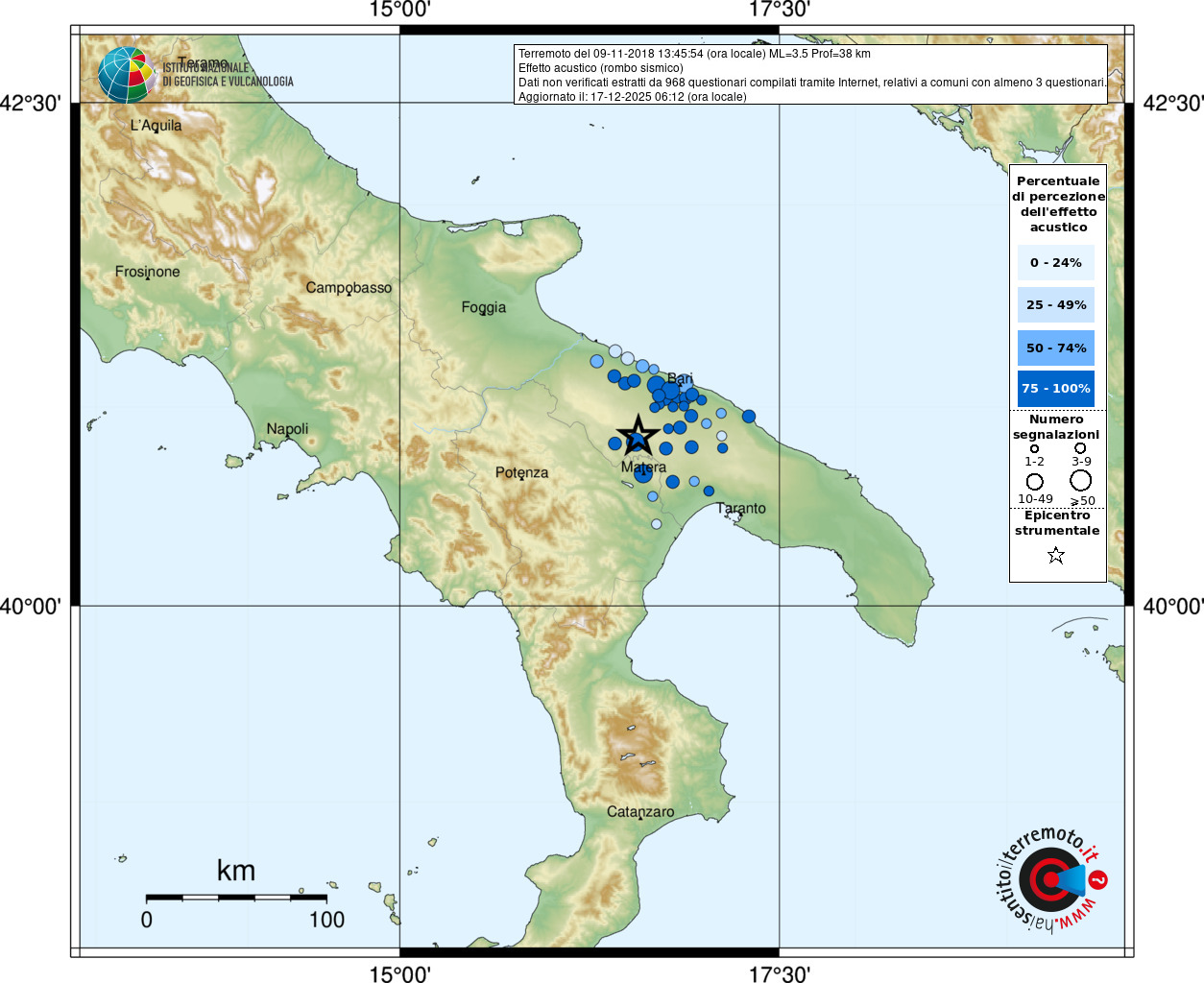Click the '100' scale bar value
This screenshot has height=983, width=1204.
pyautogui.click(x=326, y=920)
